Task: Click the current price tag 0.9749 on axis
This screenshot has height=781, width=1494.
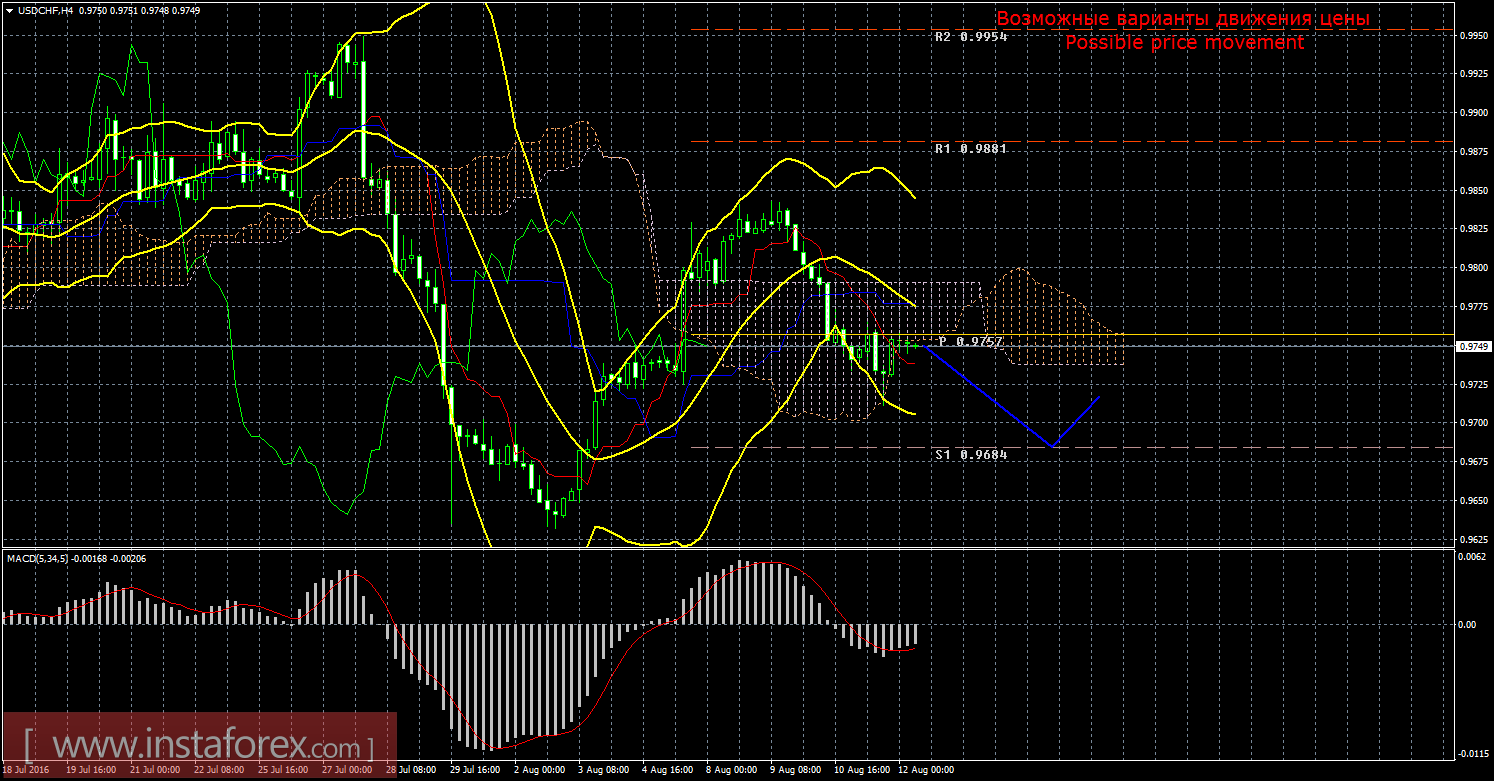Action: click(1474, 346)
